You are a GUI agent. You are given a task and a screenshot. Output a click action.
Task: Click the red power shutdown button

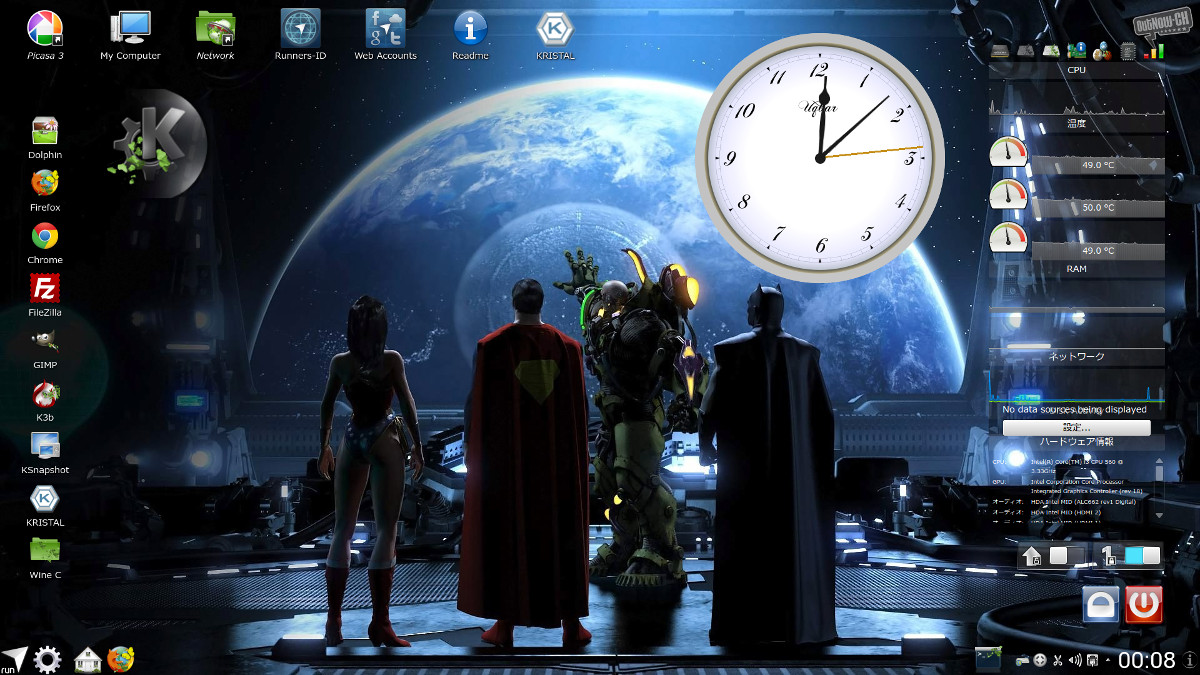(1144, 604)
